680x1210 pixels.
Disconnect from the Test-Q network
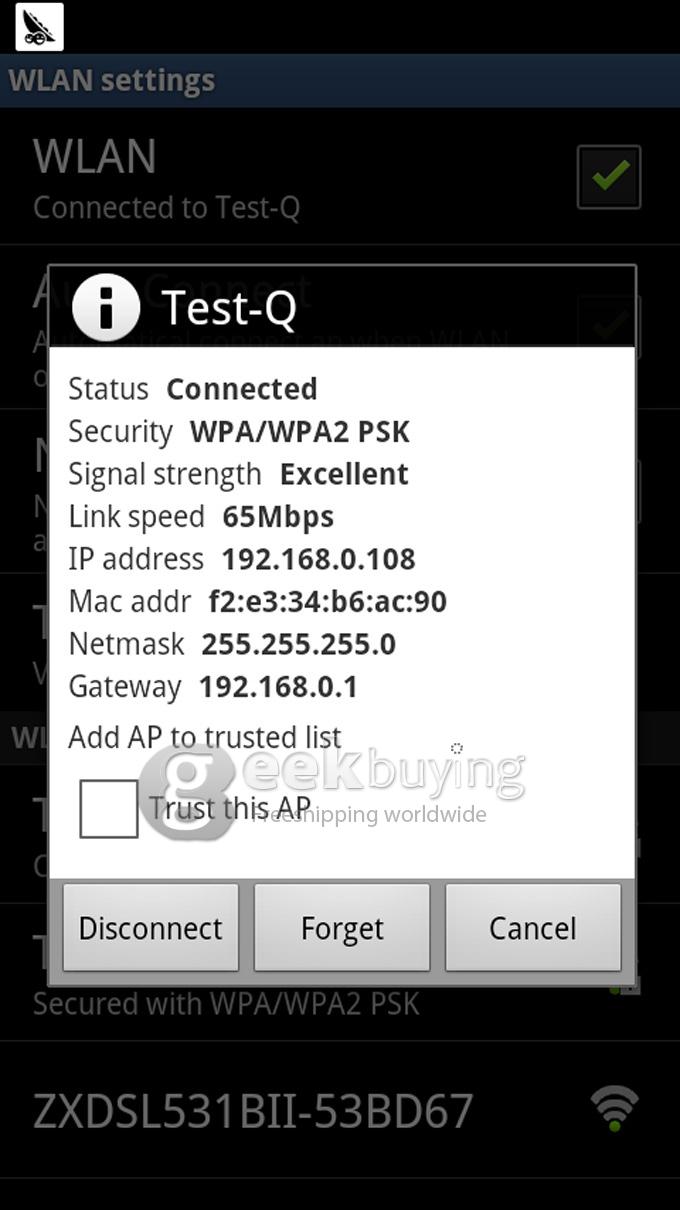pyautogui.click(x=151, y=928)
